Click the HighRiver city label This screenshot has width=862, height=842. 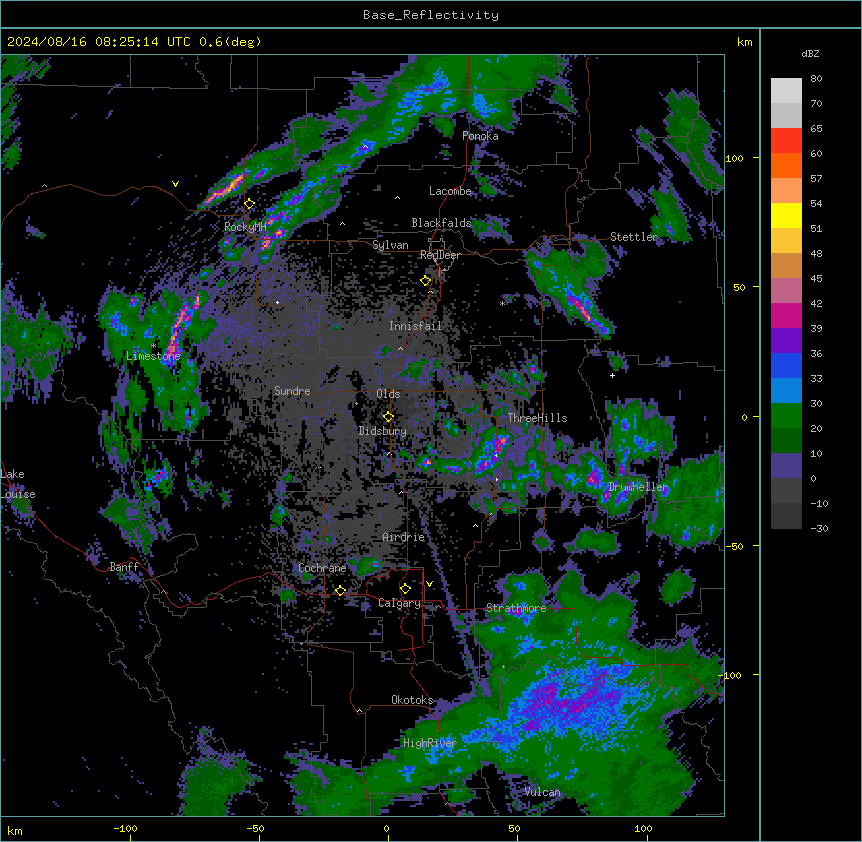click(x=430, y=743)
